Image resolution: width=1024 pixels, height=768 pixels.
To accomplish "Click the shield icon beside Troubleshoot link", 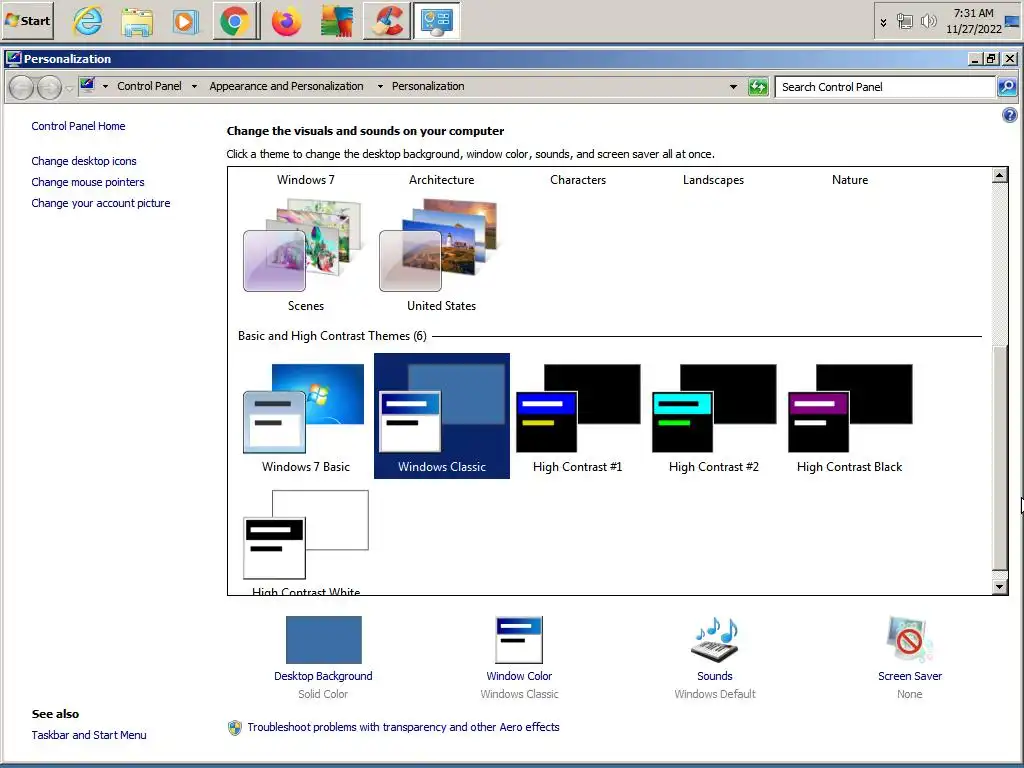I will pyautogui.click(x=234, y=728).
